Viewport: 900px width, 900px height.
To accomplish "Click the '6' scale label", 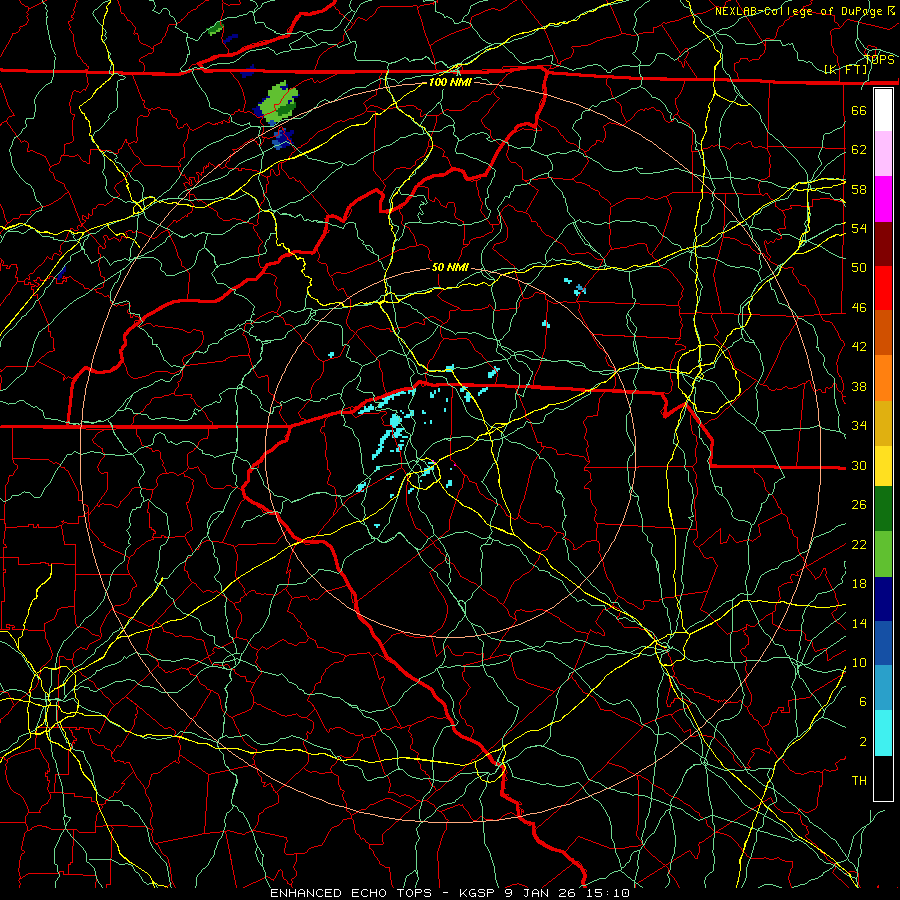I will pos(863,702).
